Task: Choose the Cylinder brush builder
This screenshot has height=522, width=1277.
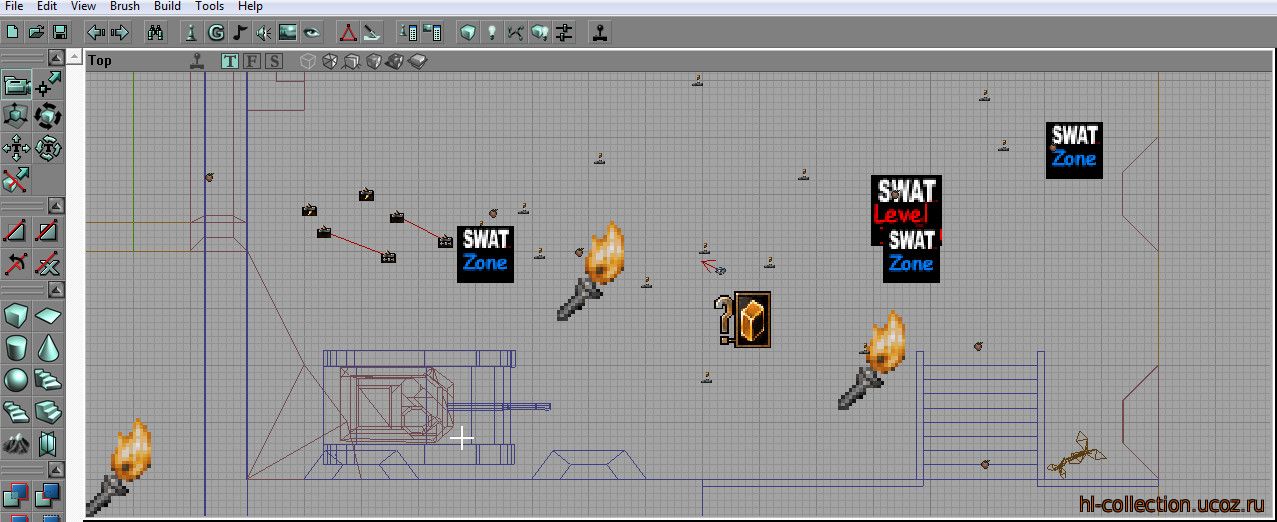Action: 16,348
